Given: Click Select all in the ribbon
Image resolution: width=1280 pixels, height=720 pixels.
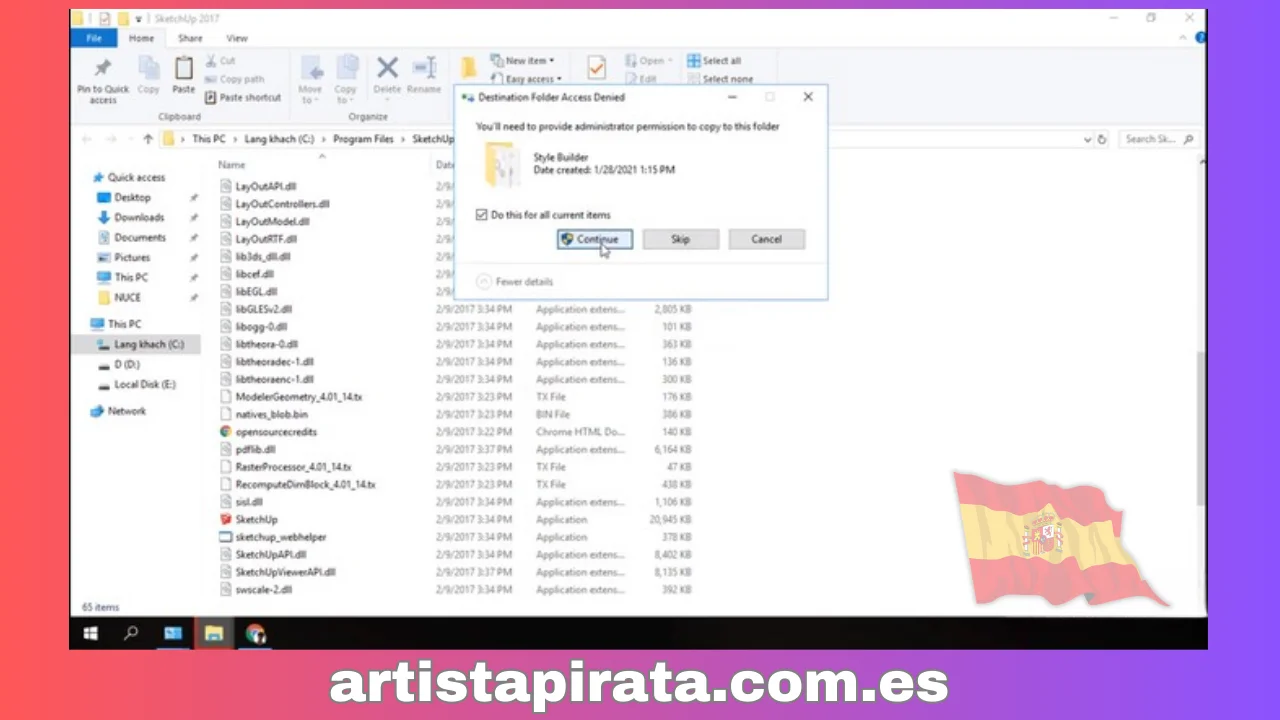Looking at the screenshot, I should pos(714,61).
